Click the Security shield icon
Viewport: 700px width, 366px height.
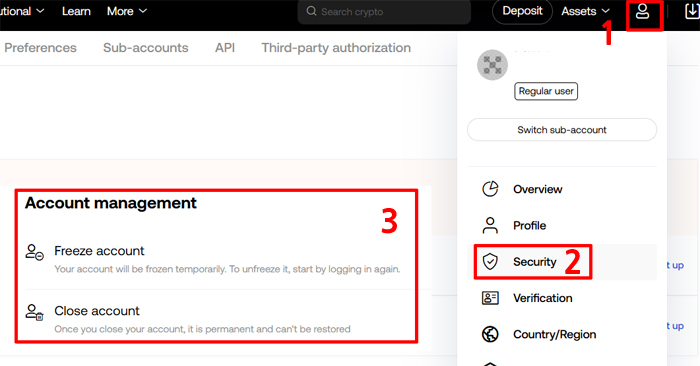490,262
